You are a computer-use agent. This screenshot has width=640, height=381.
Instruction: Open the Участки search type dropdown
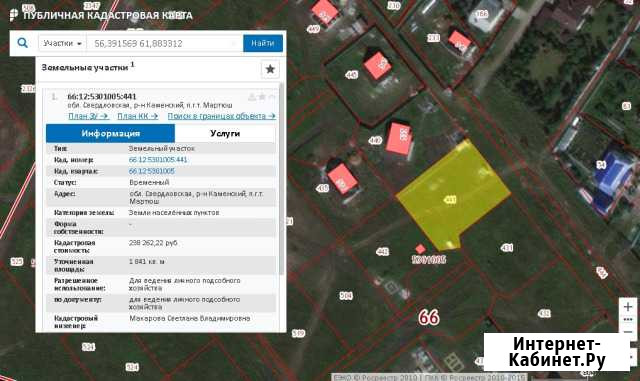(x=62, y=43)
